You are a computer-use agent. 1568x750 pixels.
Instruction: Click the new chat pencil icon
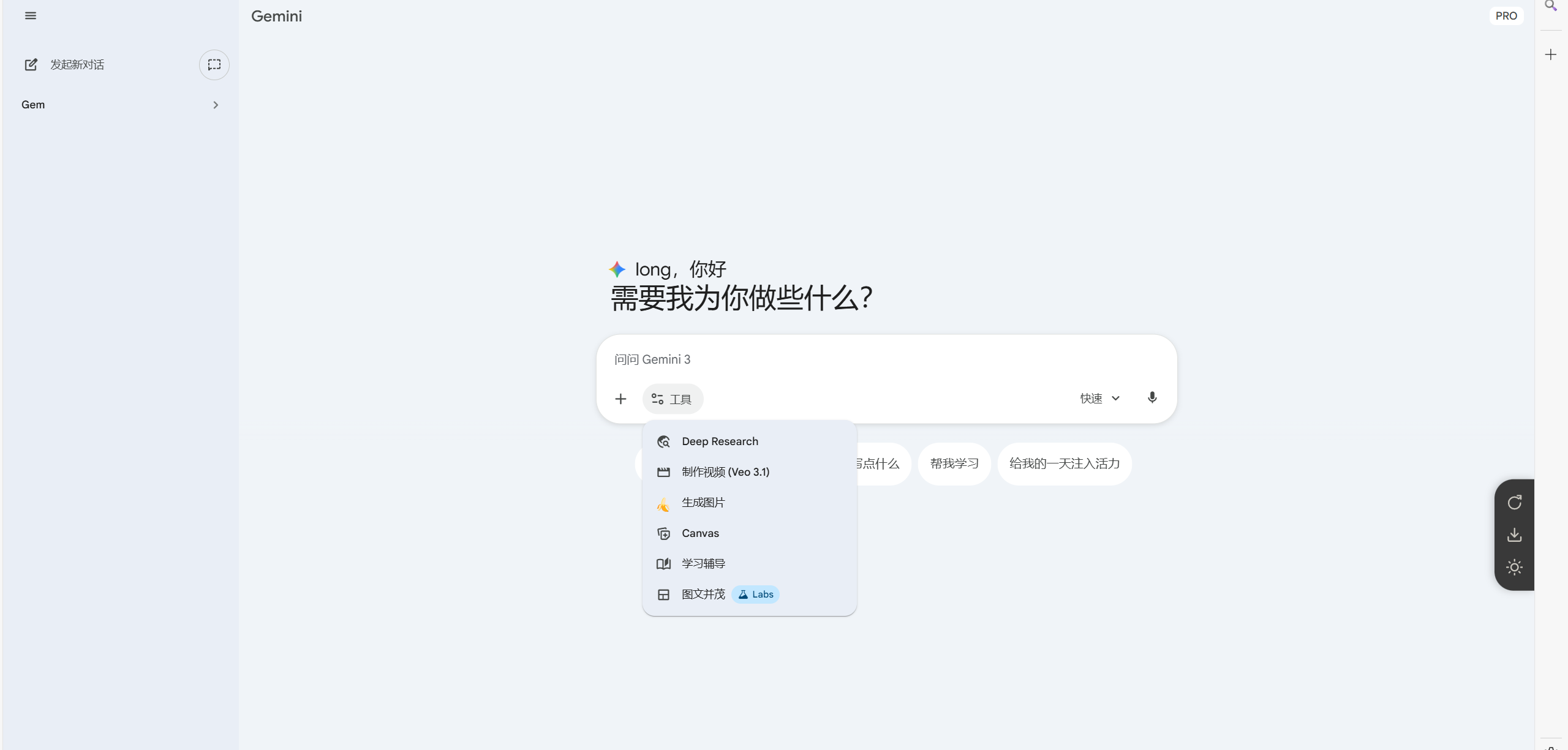click(x=31, y=64)
